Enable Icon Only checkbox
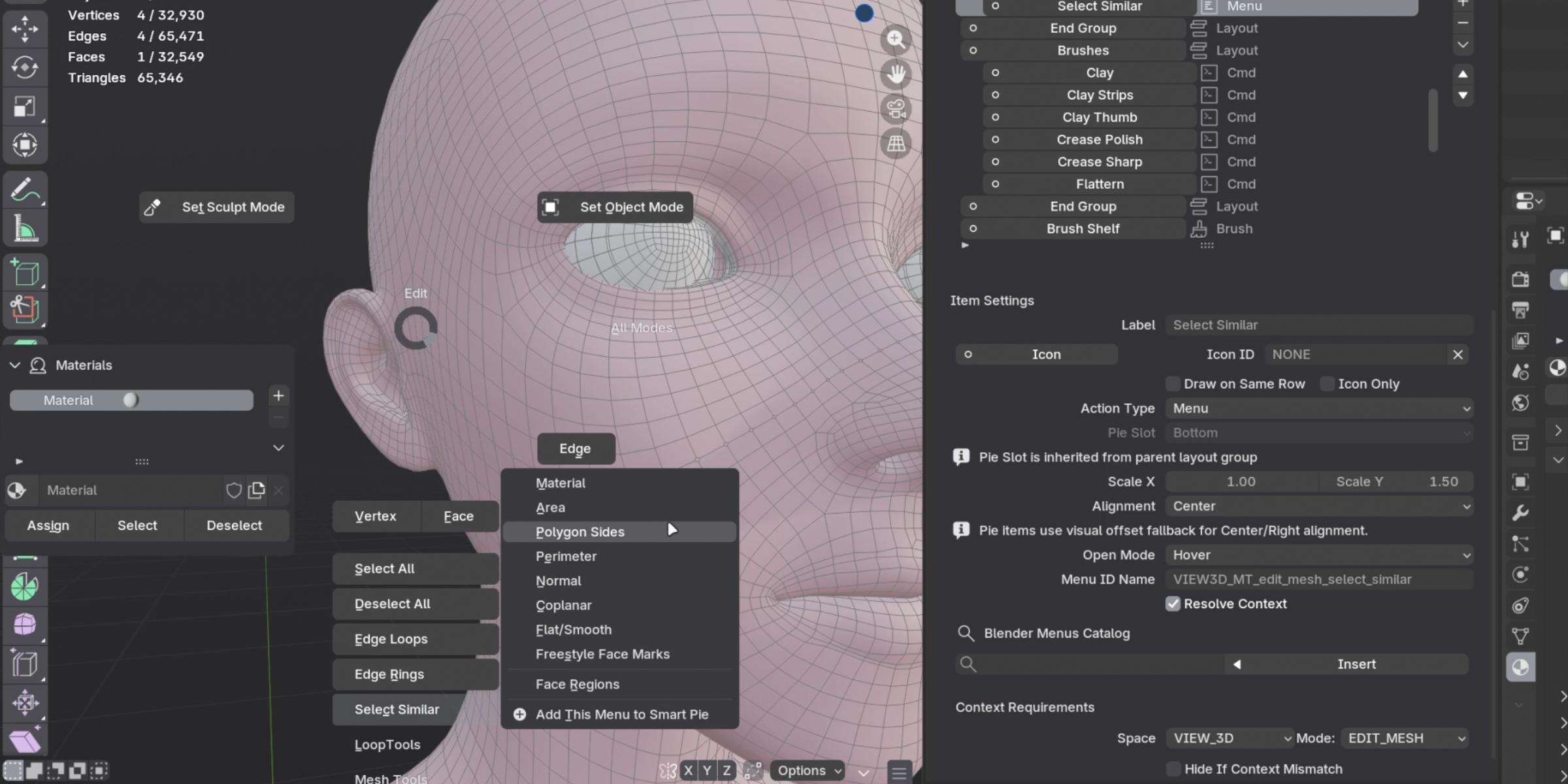Viewport: 1568px width, 784px height. click(1327, 384)
